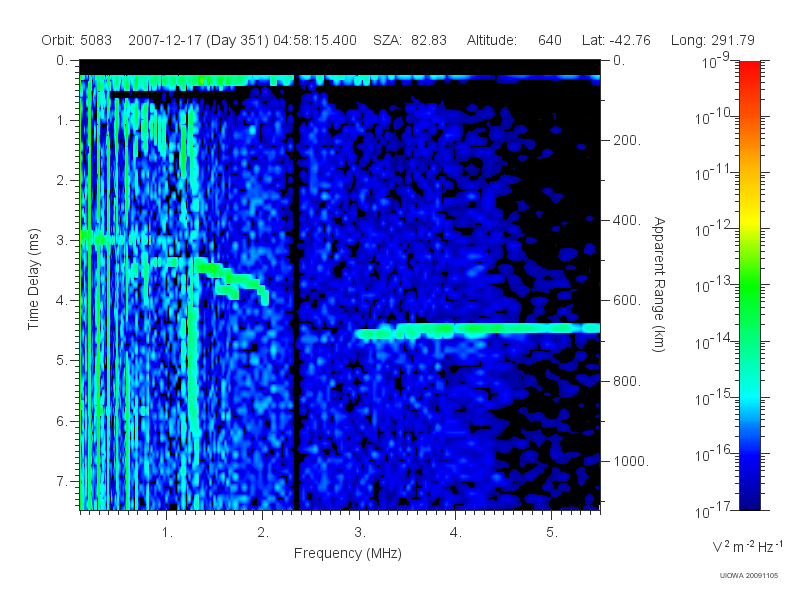Click the 'Altitude:' label in header

(x=491, y=40)
